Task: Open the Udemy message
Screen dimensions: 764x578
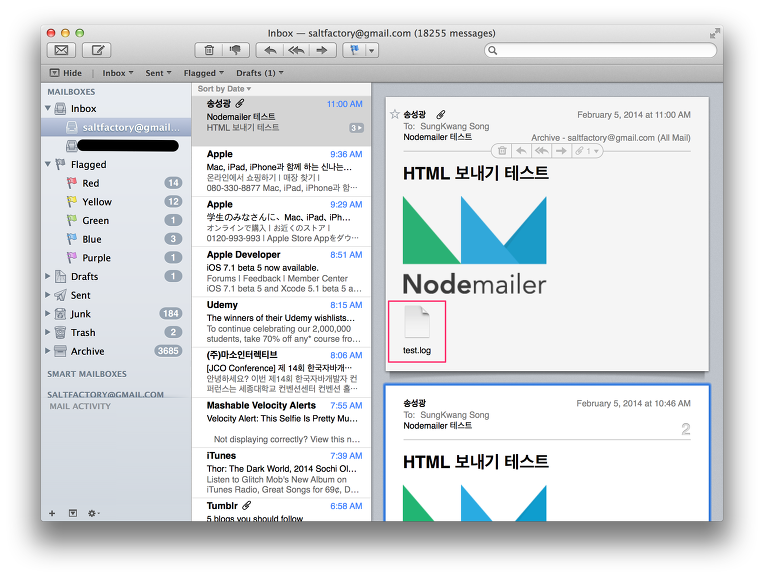Action: click(x=282, y=322)
